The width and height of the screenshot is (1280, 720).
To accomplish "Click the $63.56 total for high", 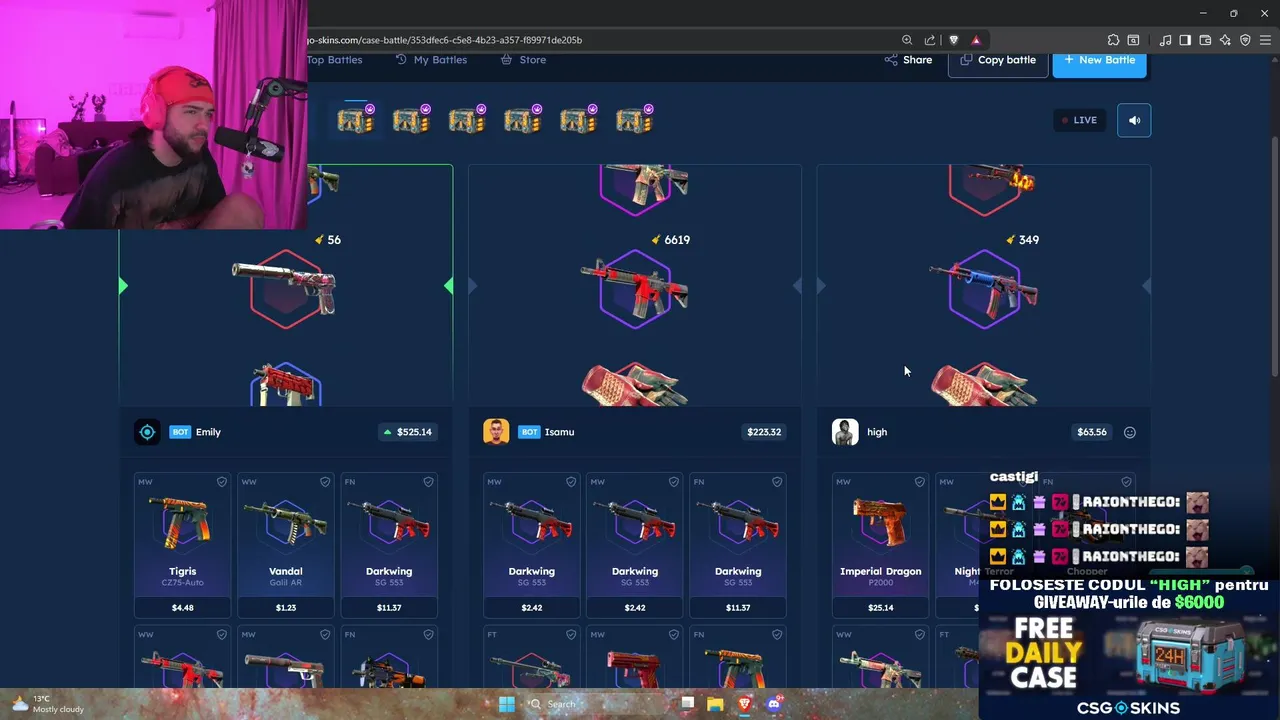I will (1092, 432).
